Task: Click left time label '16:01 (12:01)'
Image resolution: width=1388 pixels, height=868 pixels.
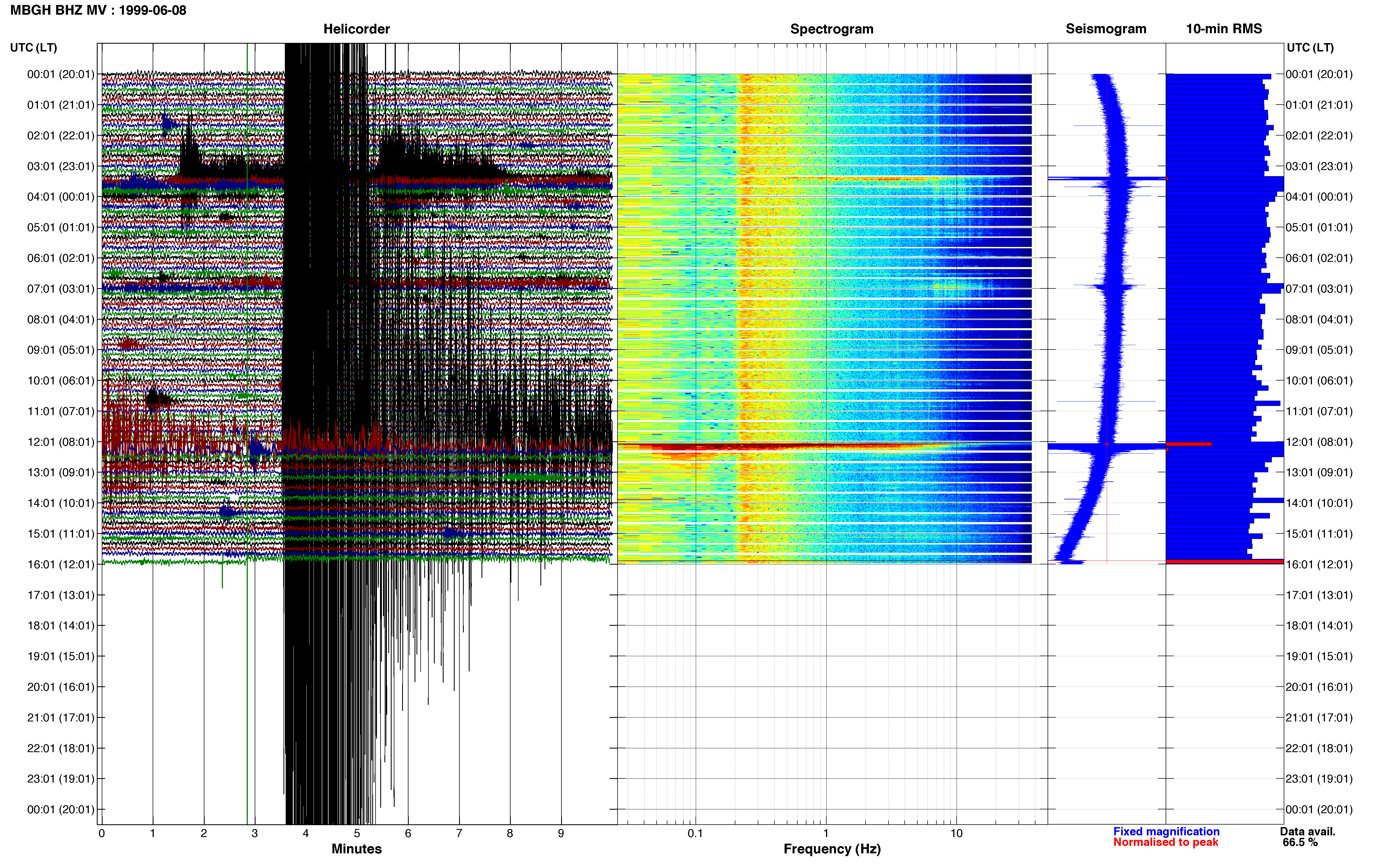Action: click(x=60, y=564)
